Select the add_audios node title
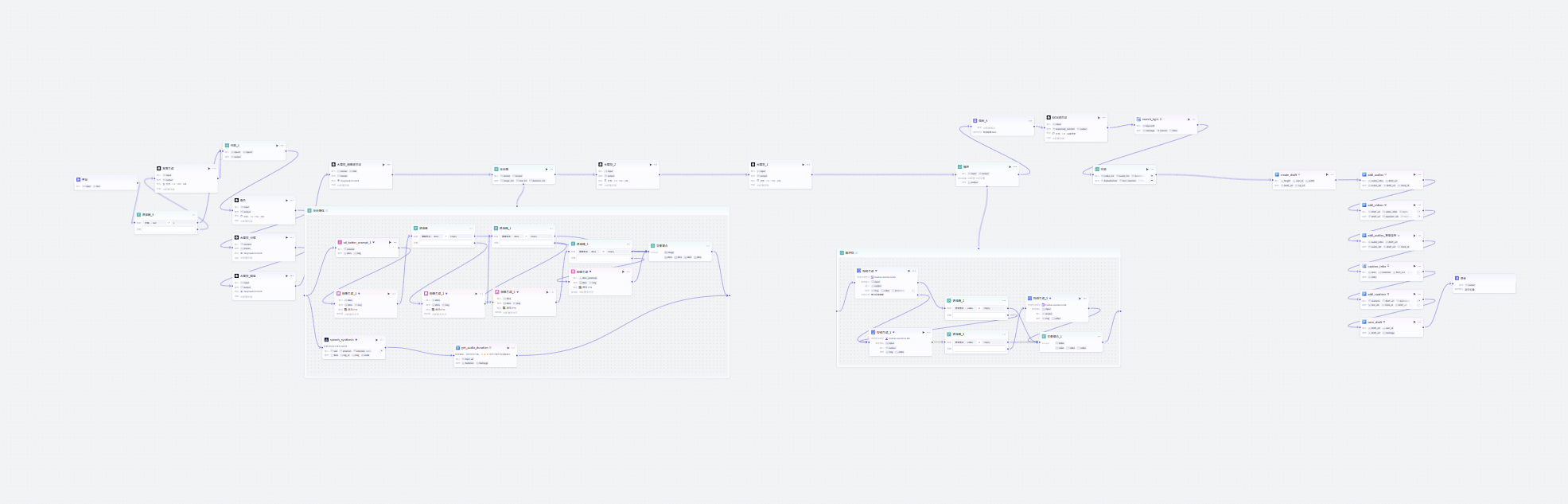The height and width of the screenshot is (504, 1568). point(1376,174)
